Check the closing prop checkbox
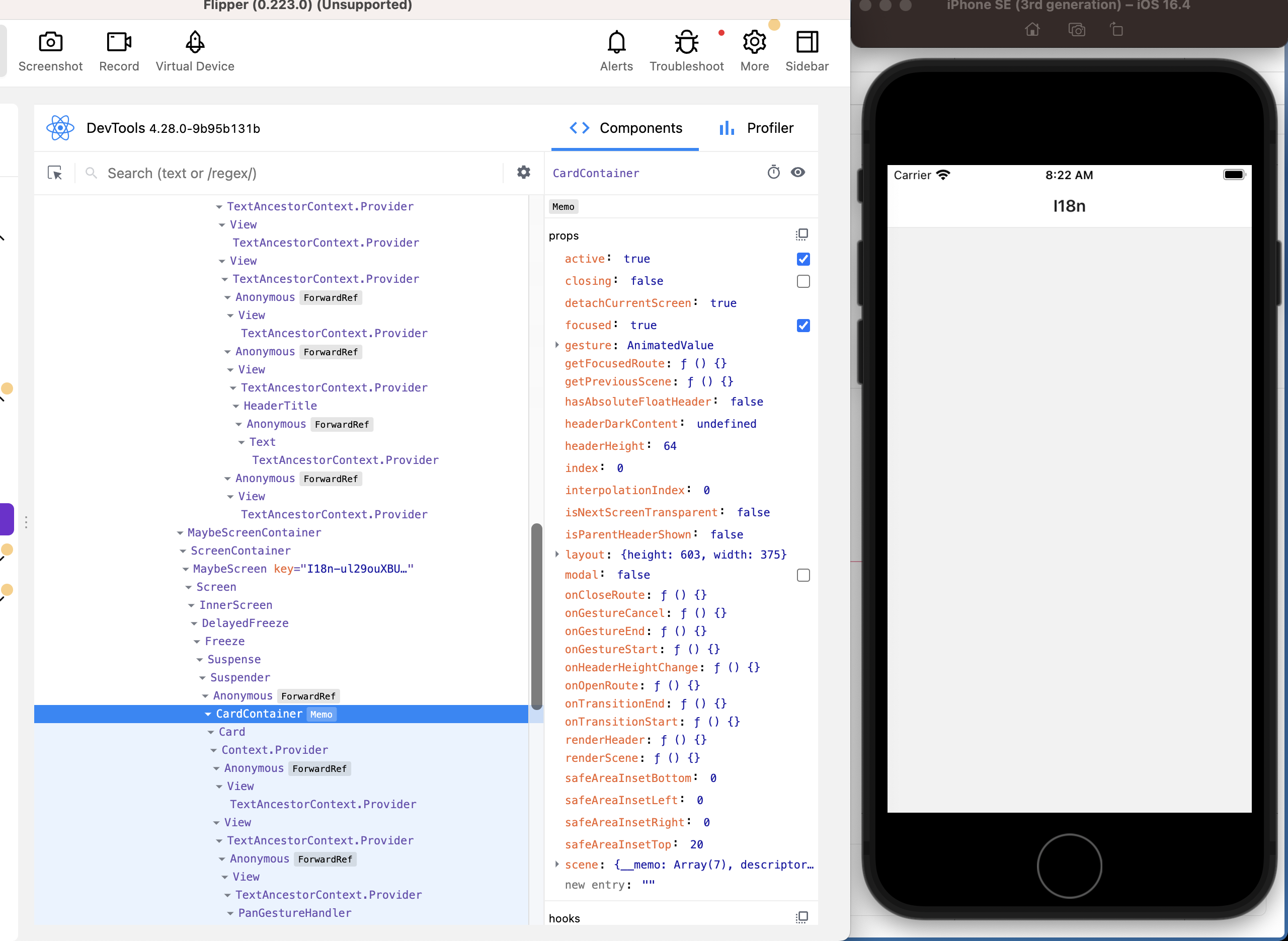1288x941 pixels. tap(803, 281)
